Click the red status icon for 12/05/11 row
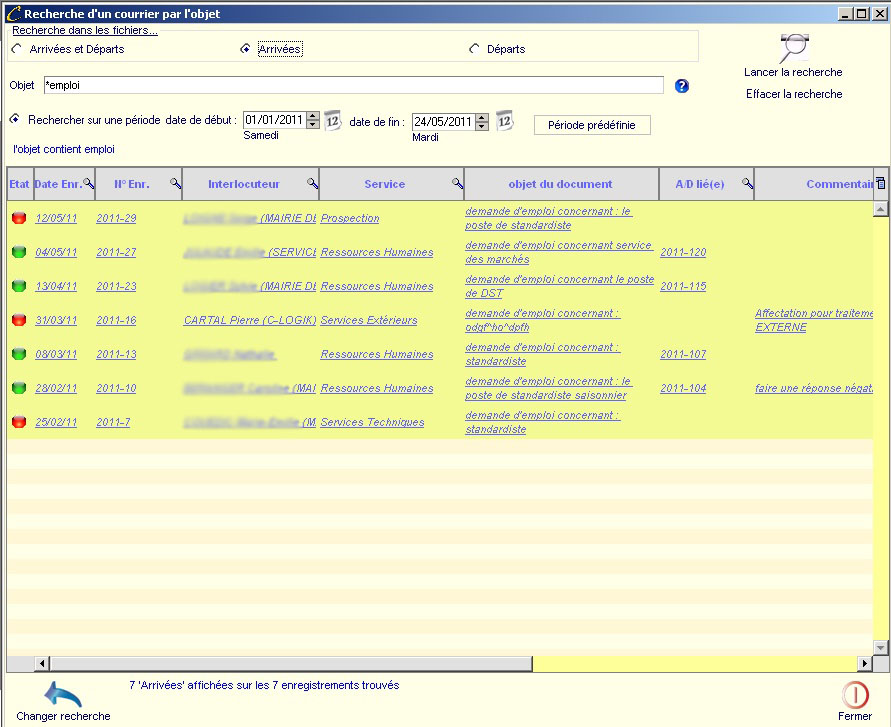 point(19,218)
